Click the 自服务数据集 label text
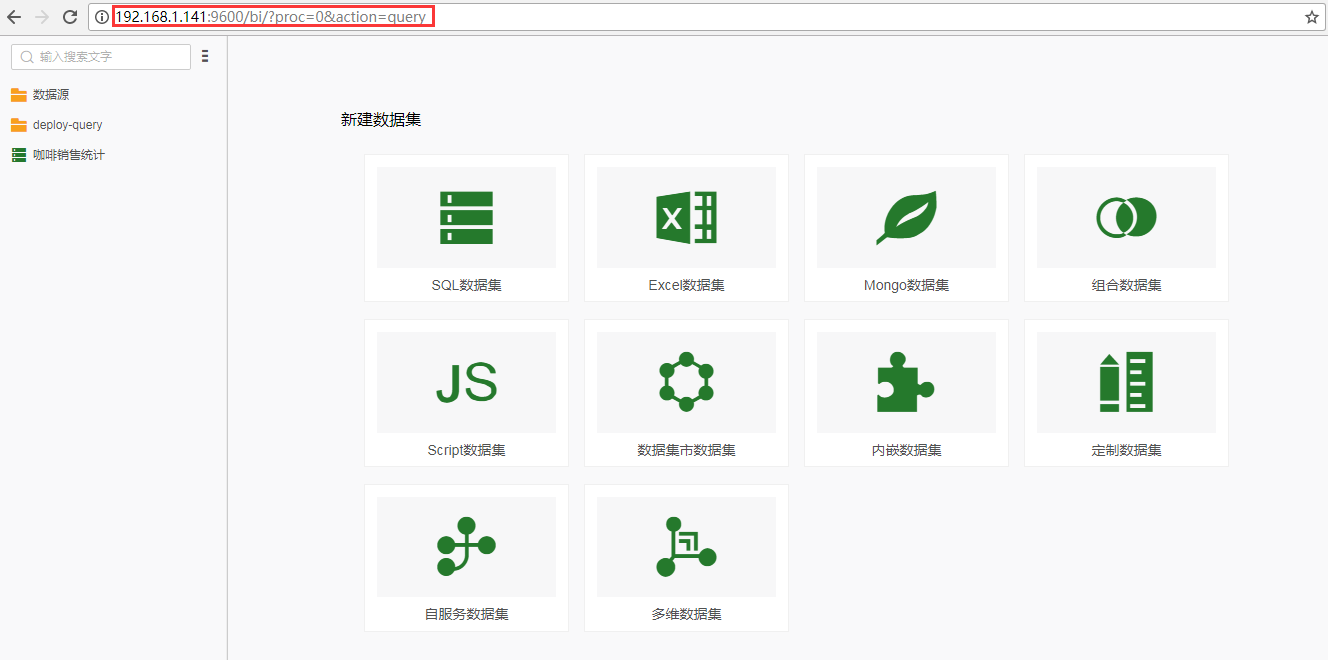This screenshot has height=660, width=1328. [466, 614]
